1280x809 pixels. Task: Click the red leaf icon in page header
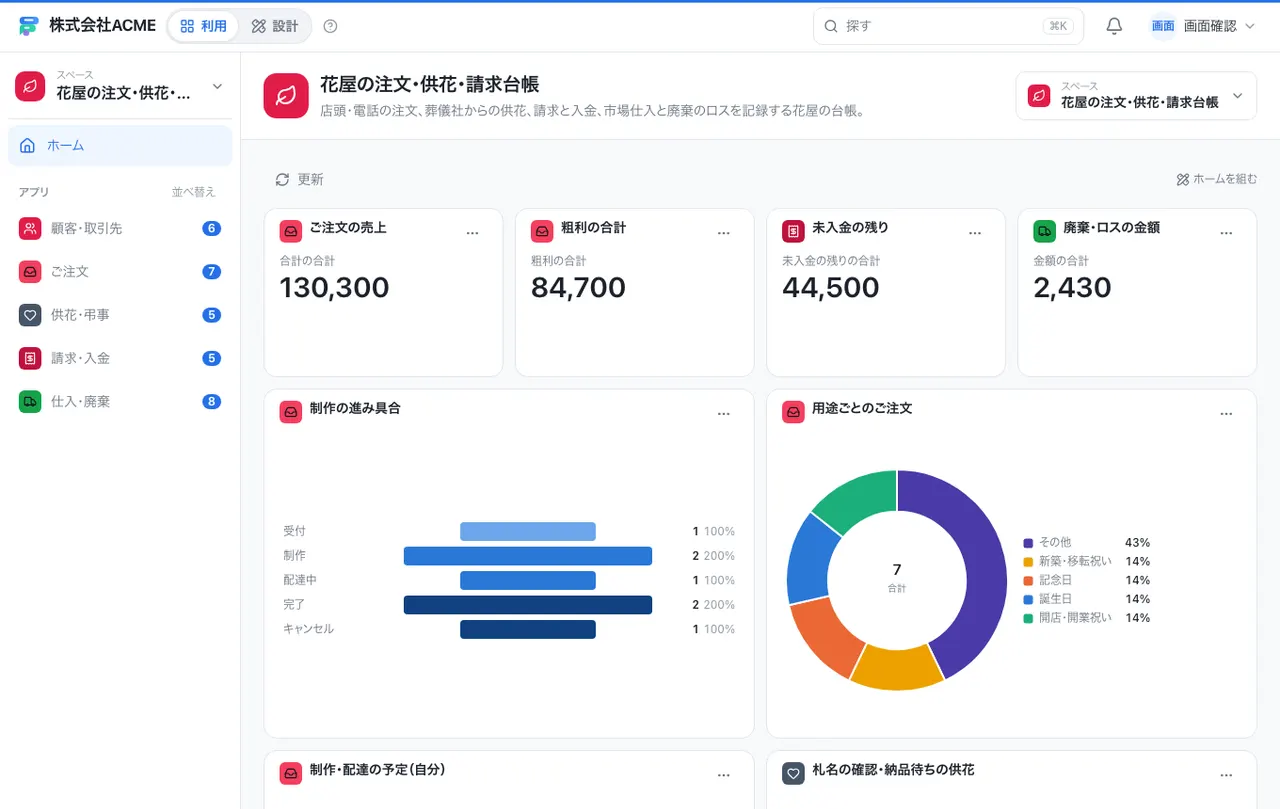click(286, 96)
